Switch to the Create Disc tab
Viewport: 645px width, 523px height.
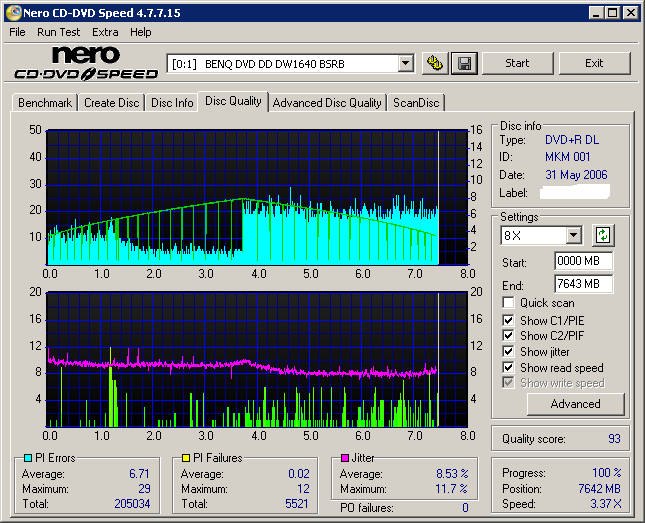pyautogui.click(x=111, y=103)
